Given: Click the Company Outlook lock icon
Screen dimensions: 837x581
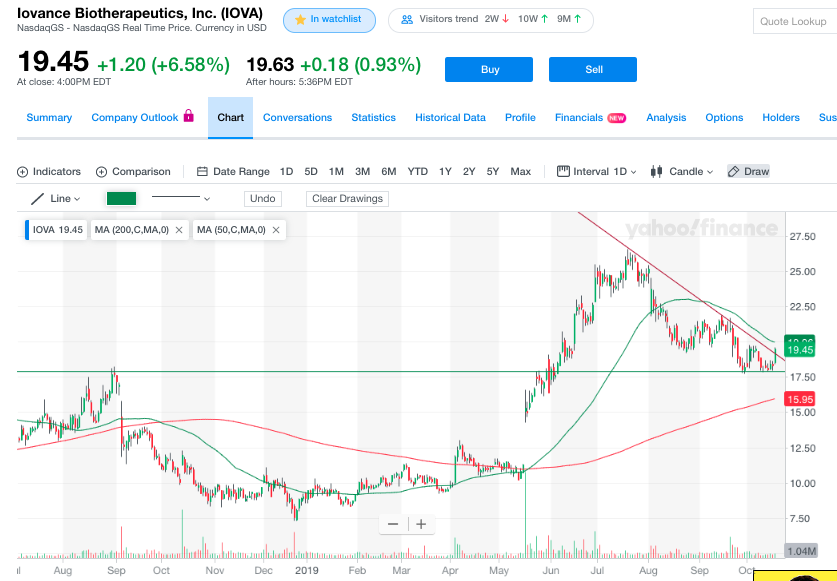Looking at the screenshot, I should 188,115.
